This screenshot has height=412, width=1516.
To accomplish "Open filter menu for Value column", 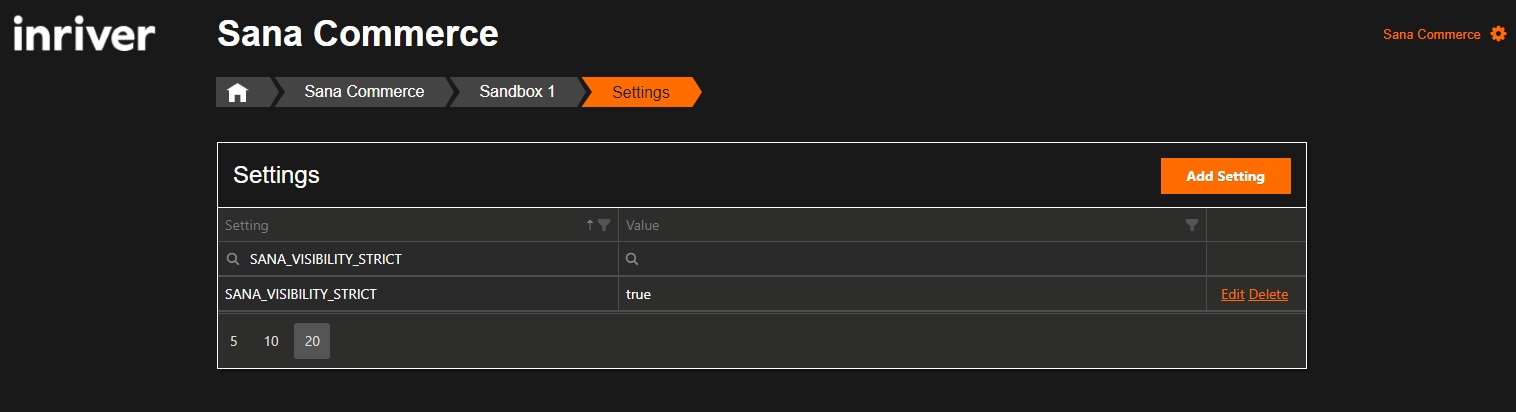I will [1192, 225].
